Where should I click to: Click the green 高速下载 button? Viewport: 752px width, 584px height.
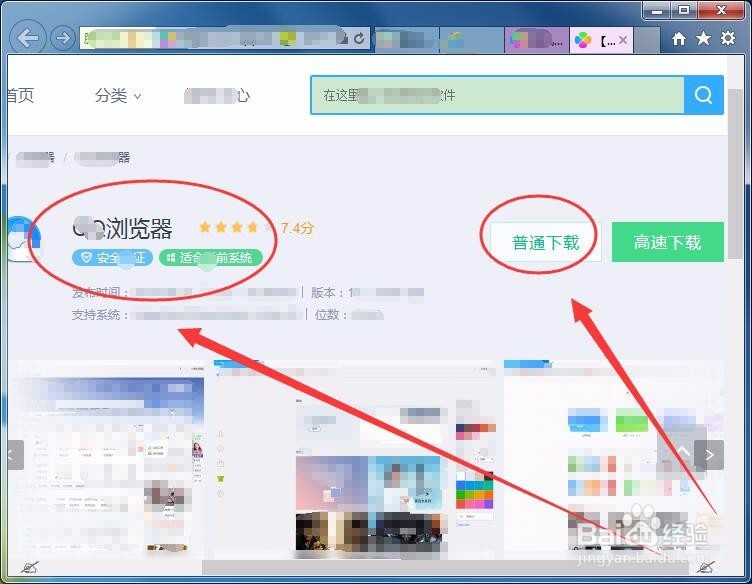coord(668,242)
